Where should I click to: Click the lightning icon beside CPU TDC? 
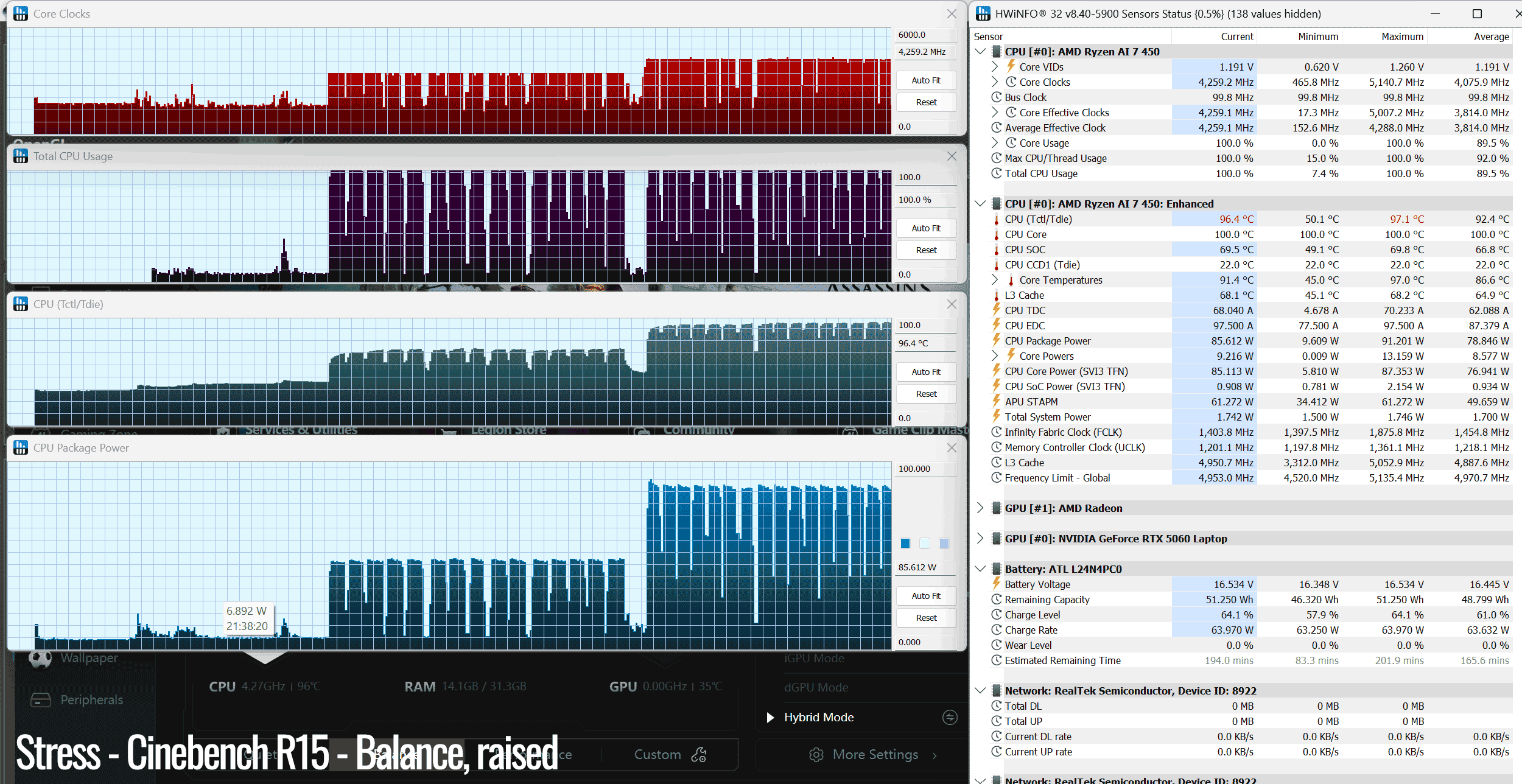point(997,310)
